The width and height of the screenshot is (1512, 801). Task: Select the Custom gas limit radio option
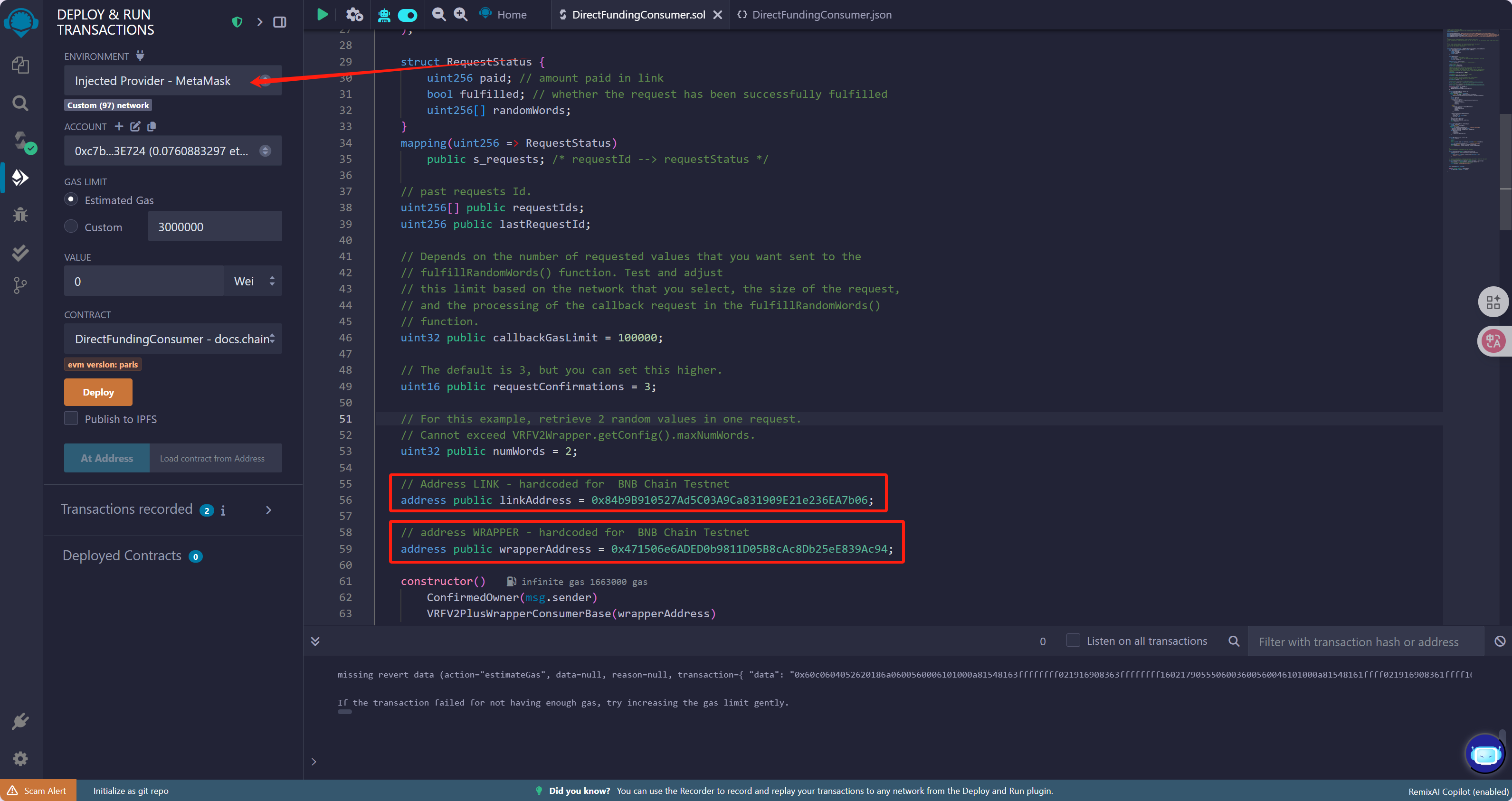click(71, 226)
